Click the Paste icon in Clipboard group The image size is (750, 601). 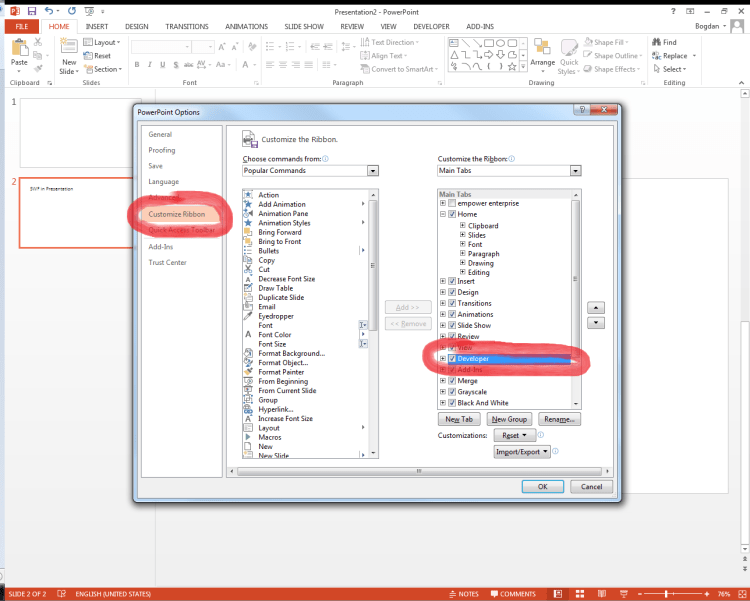[x=19, y=48]
